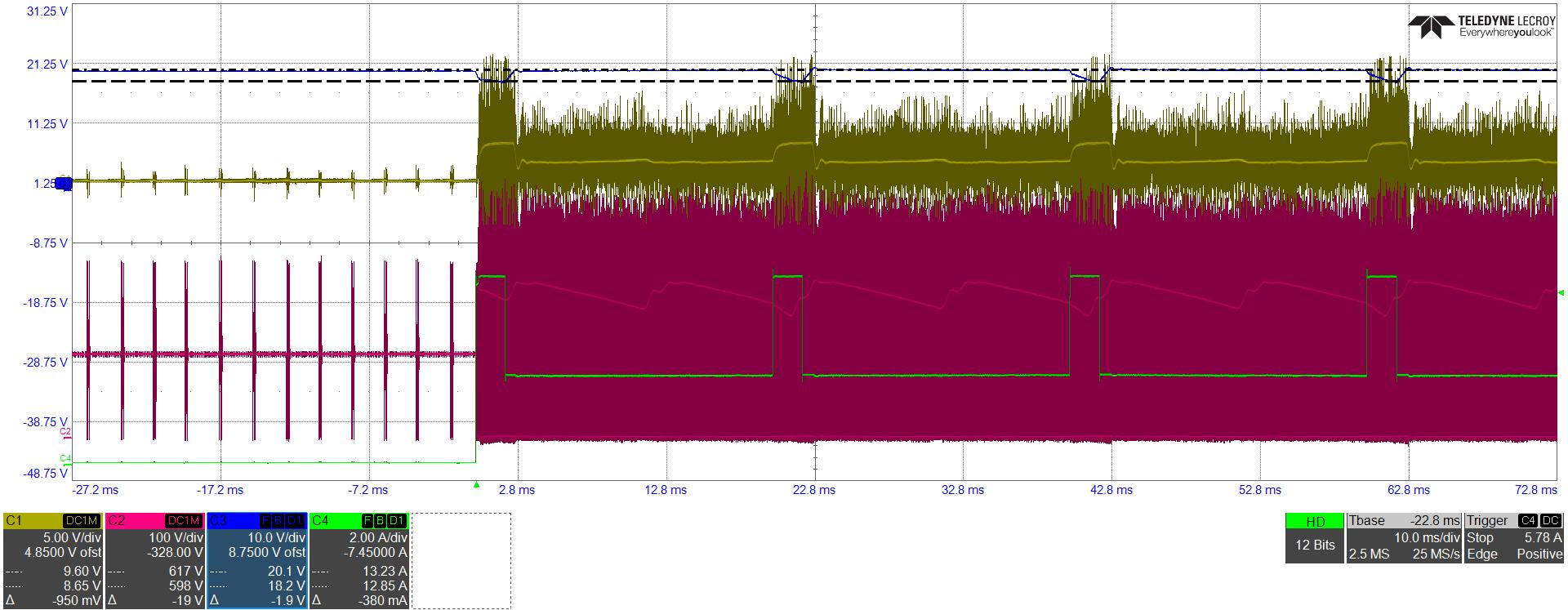
Task: Click the D1 badge on C4 descriptor
Action: click(397, 520)
